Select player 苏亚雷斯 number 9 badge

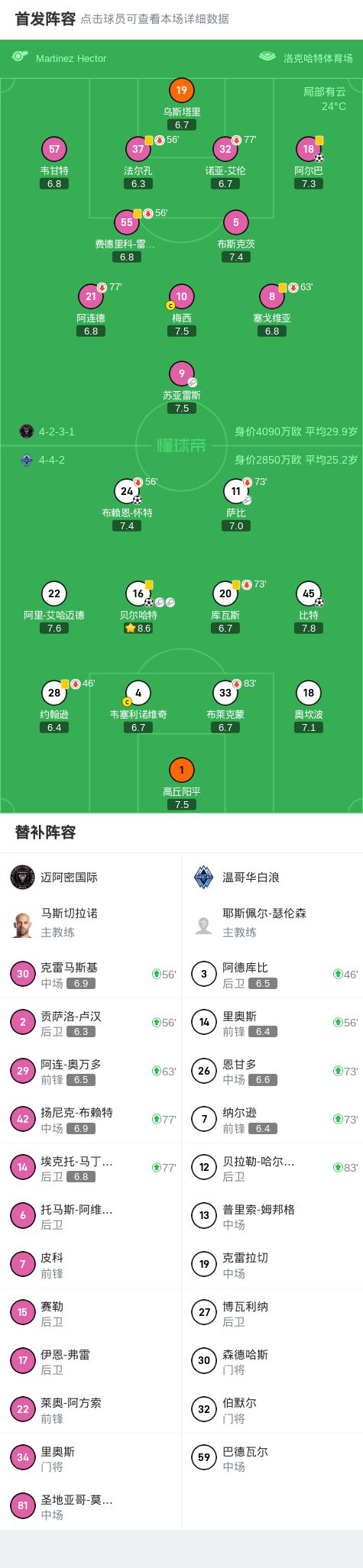click(x=182, y=373)
